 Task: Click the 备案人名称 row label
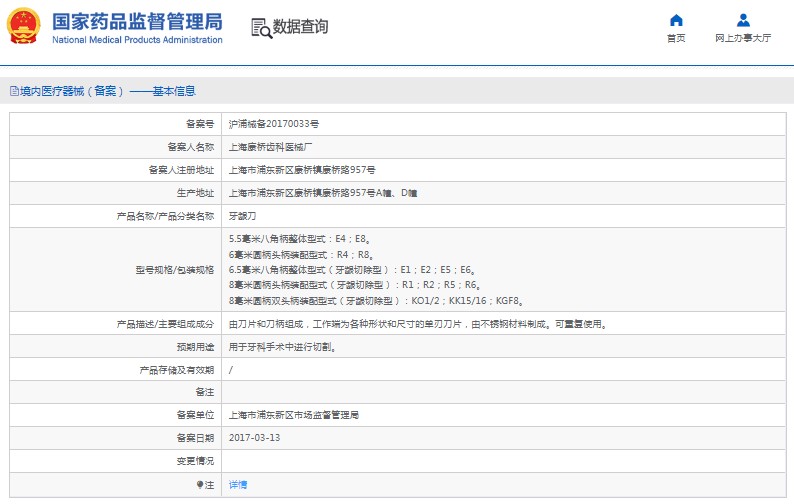(191, 147)
